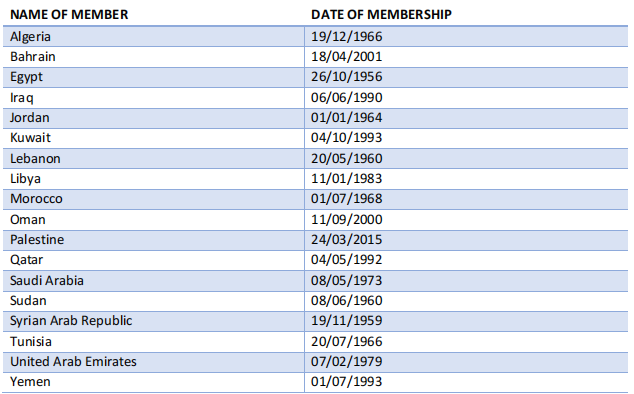Select the Iraq row name
Viewport: 634px width, 394px height.
[x=22, y=98]
